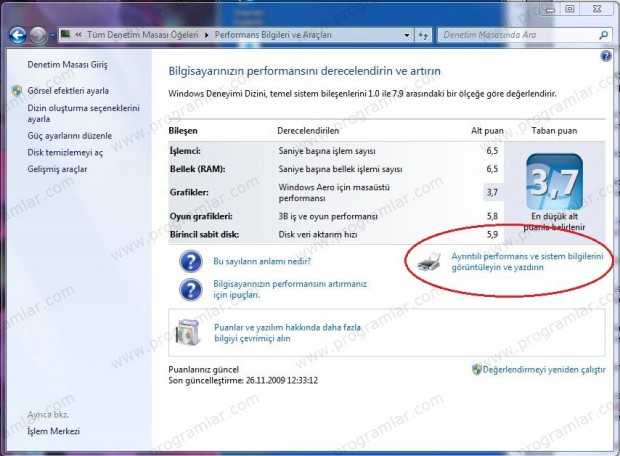Image resolution: width=620 pixels, height=456 pixels.
Task: Open 'Bilgisayarınızın performansını artırmanız için ipuçları' link
Action: point(290,289)
